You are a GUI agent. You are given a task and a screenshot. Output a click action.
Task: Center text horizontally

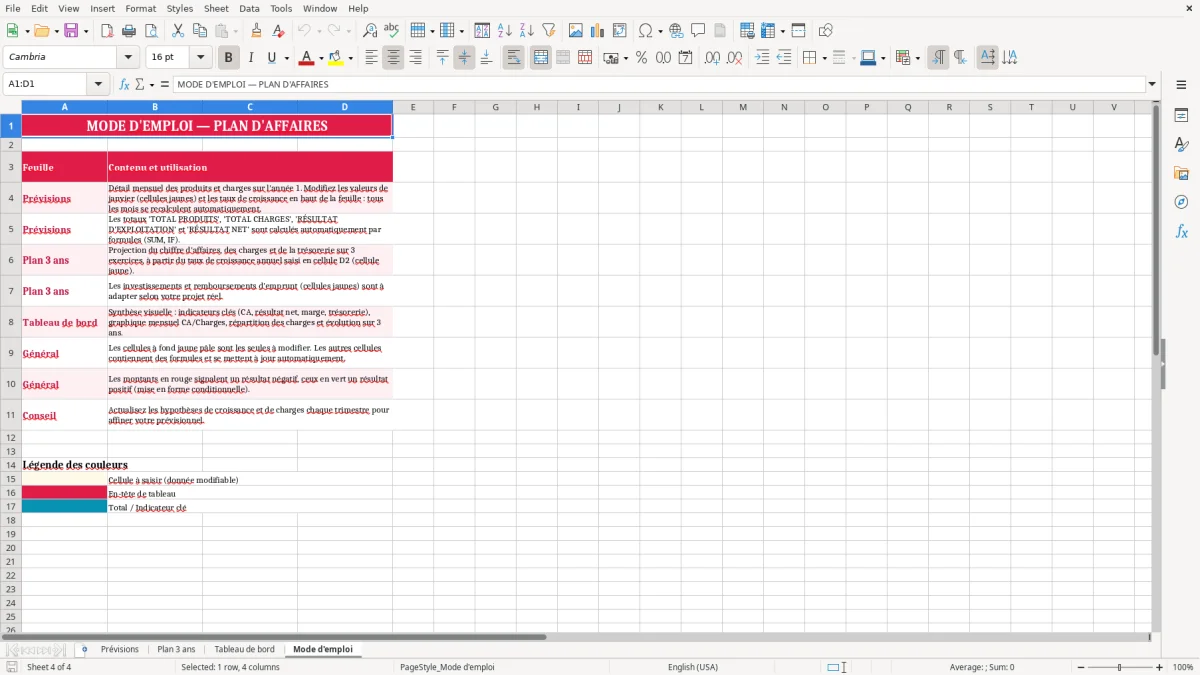coord(394,58)
